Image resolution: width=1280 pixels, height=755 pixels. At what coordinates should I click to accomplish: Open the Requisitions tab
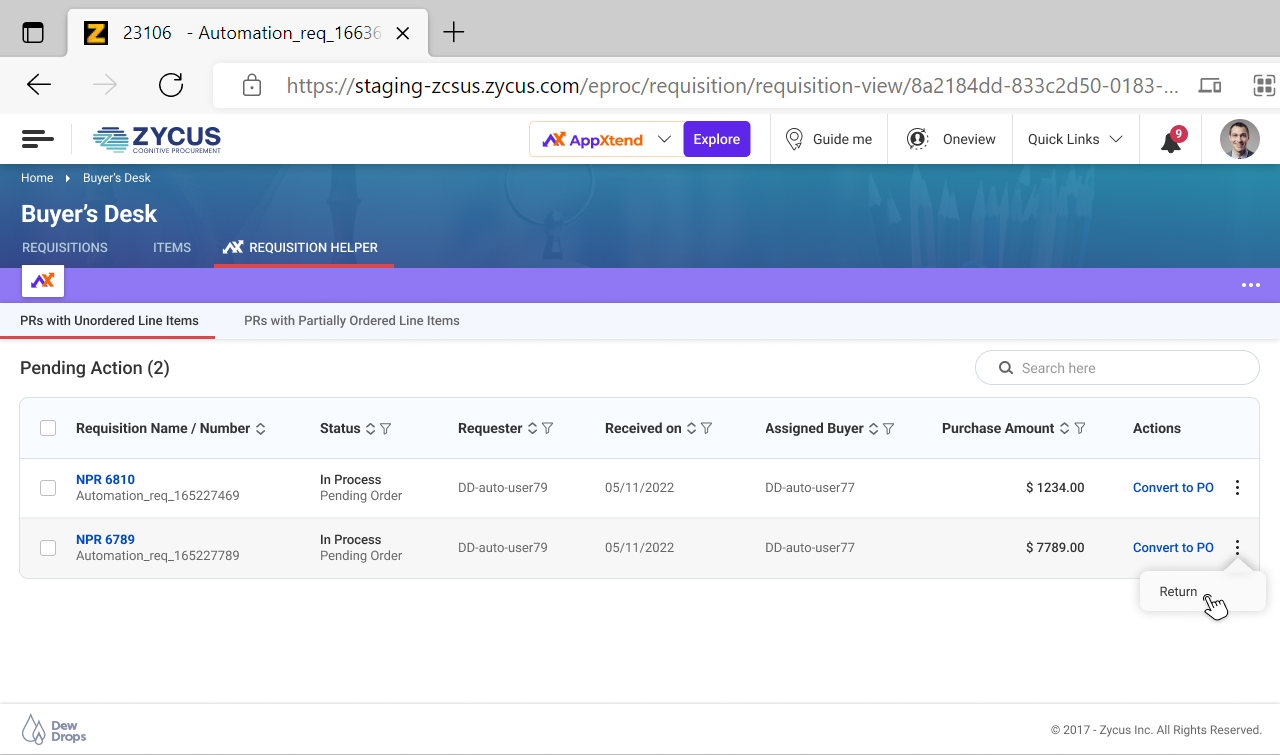[x=65, y=248]
